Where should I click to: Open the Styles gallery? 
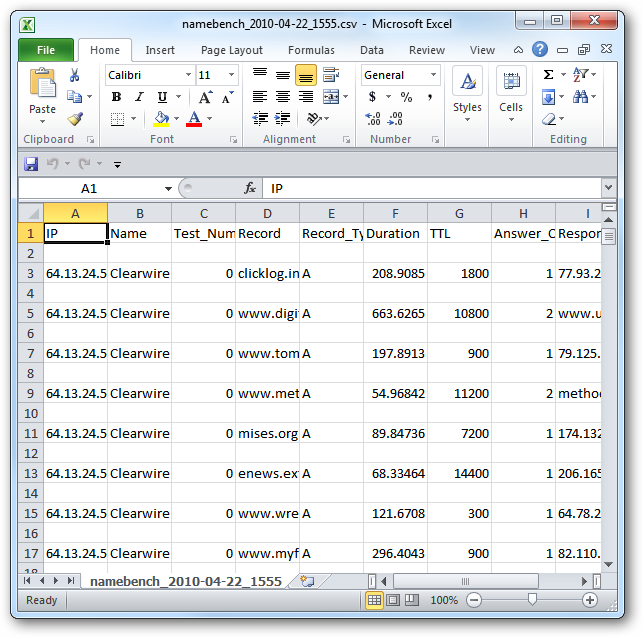click(x=467, y=94)
